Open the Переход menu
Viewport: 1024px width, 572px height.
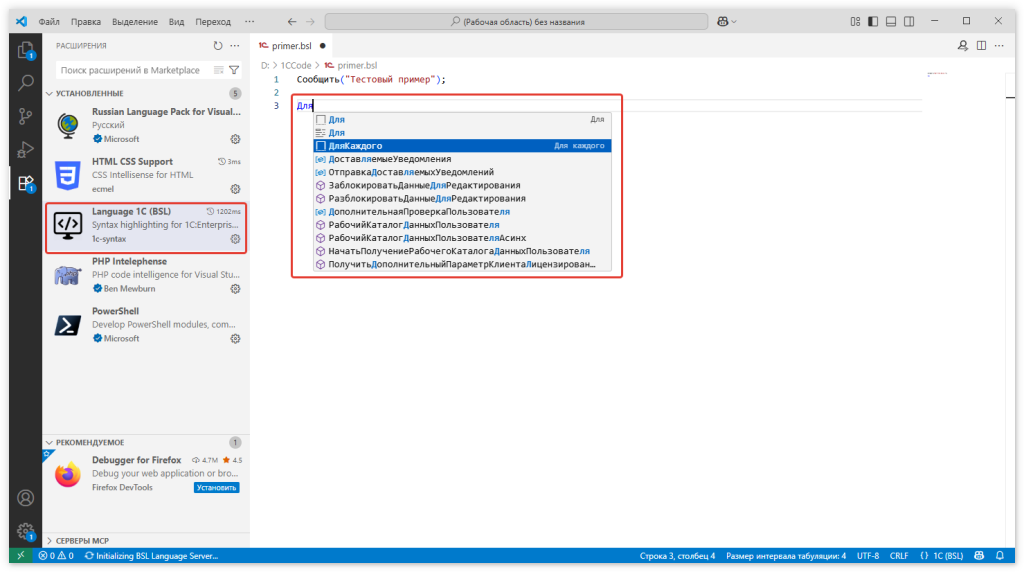coord(213,22)
